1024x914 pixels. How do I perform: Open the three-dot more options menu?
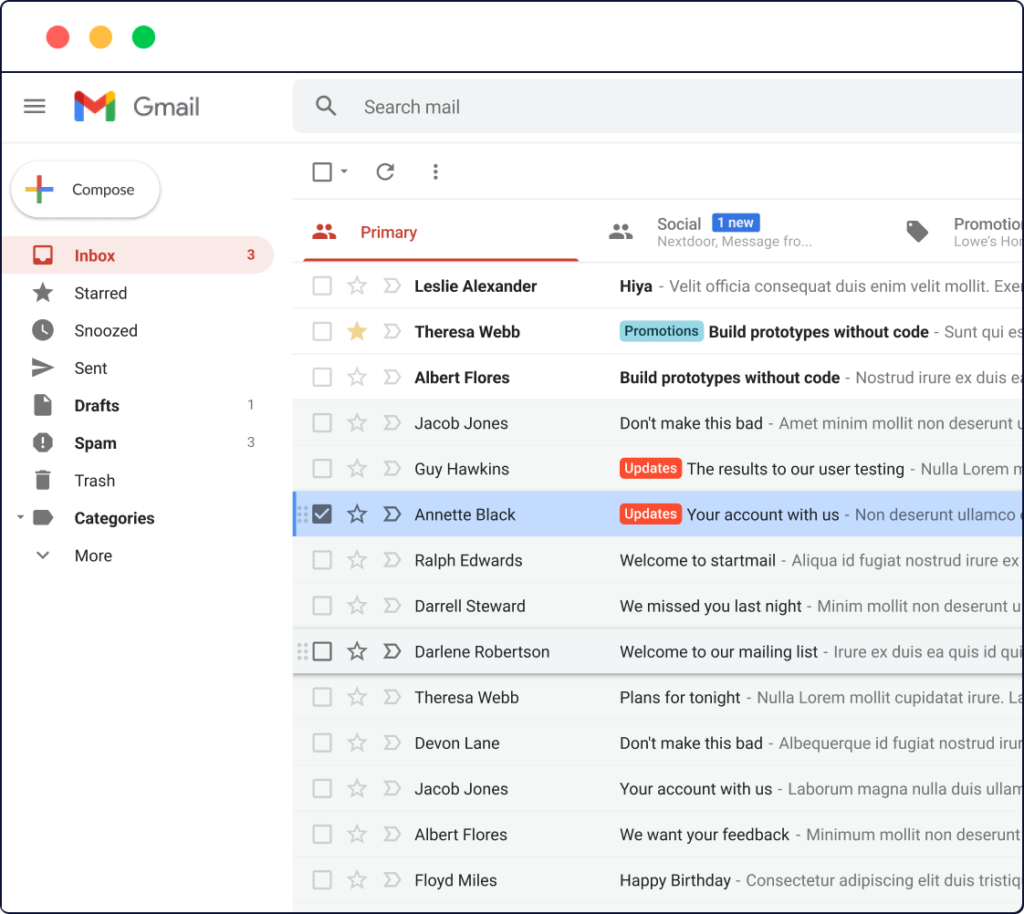pos(435,172)
